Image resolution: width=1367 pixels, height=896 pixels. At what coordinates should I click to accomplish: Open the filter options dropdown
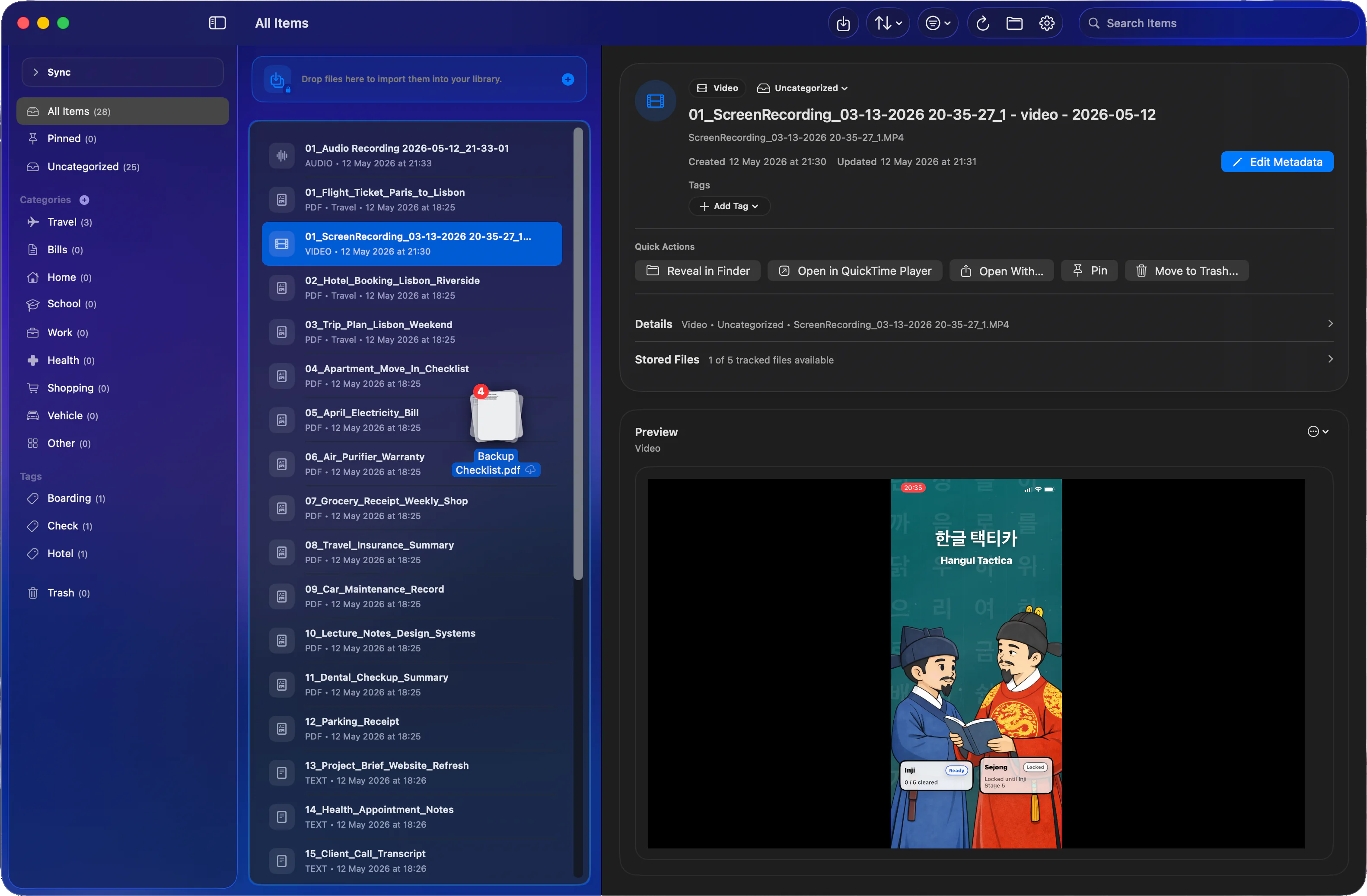938,23
